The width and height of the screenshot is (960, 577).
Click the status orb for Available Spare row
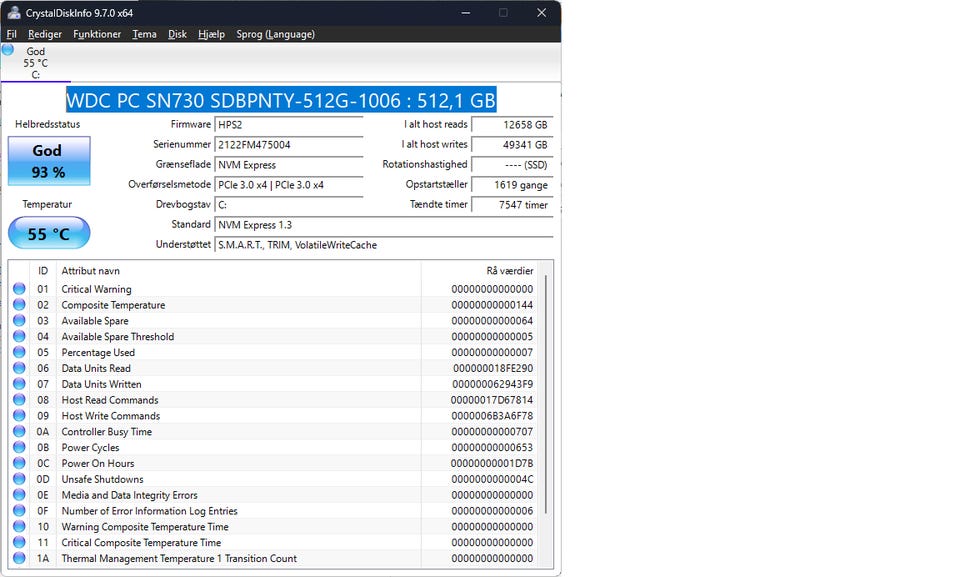tap(19, 320)
